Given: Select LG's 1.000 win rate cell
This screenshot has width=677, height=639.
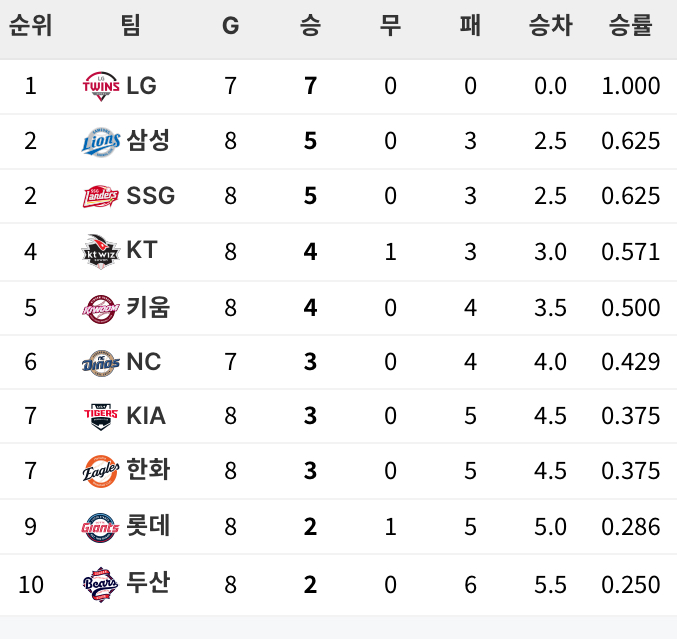Looking at the screenshot, I should pos(630,86).
